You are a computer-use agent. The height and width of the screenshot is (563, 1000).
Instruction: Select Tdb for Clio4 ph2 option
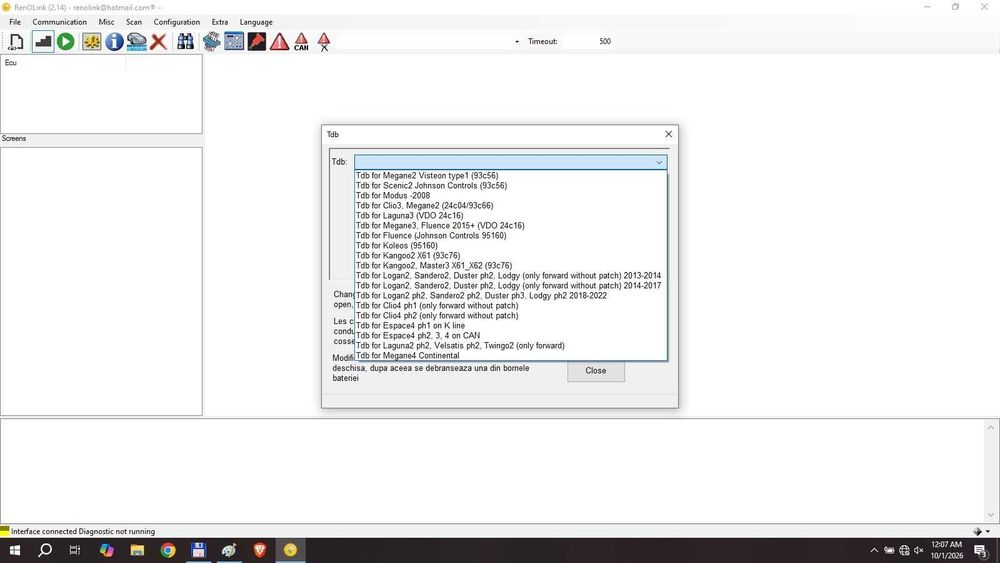[511, 316]
